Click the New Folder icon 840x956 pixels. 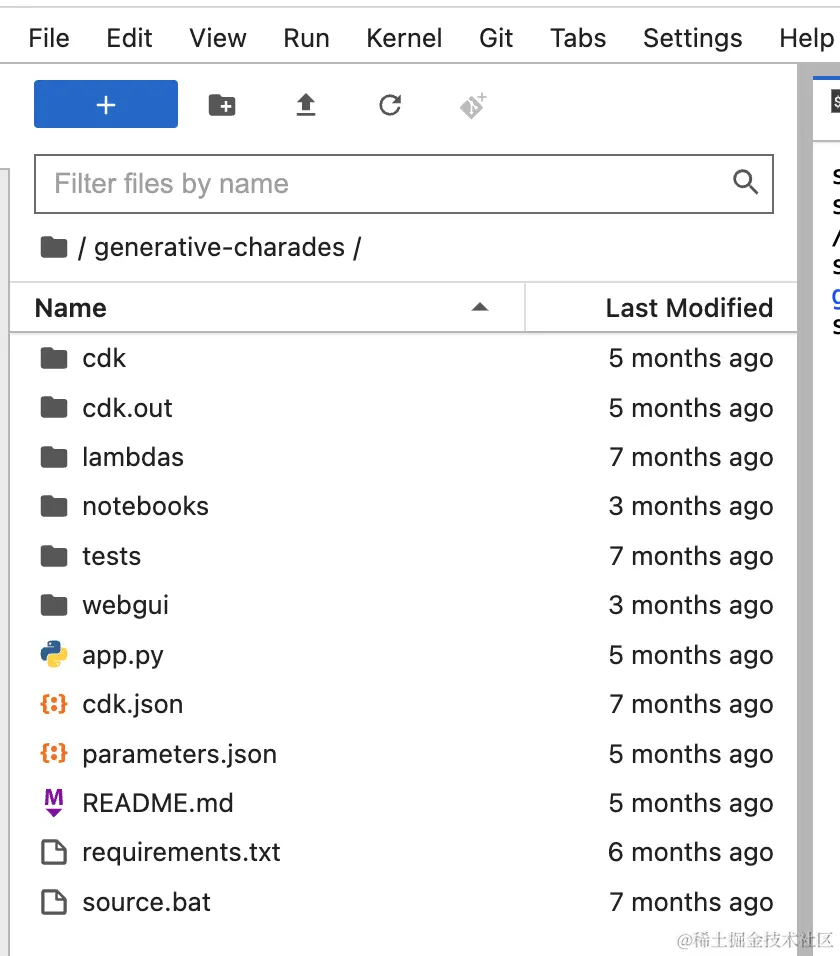222,105
